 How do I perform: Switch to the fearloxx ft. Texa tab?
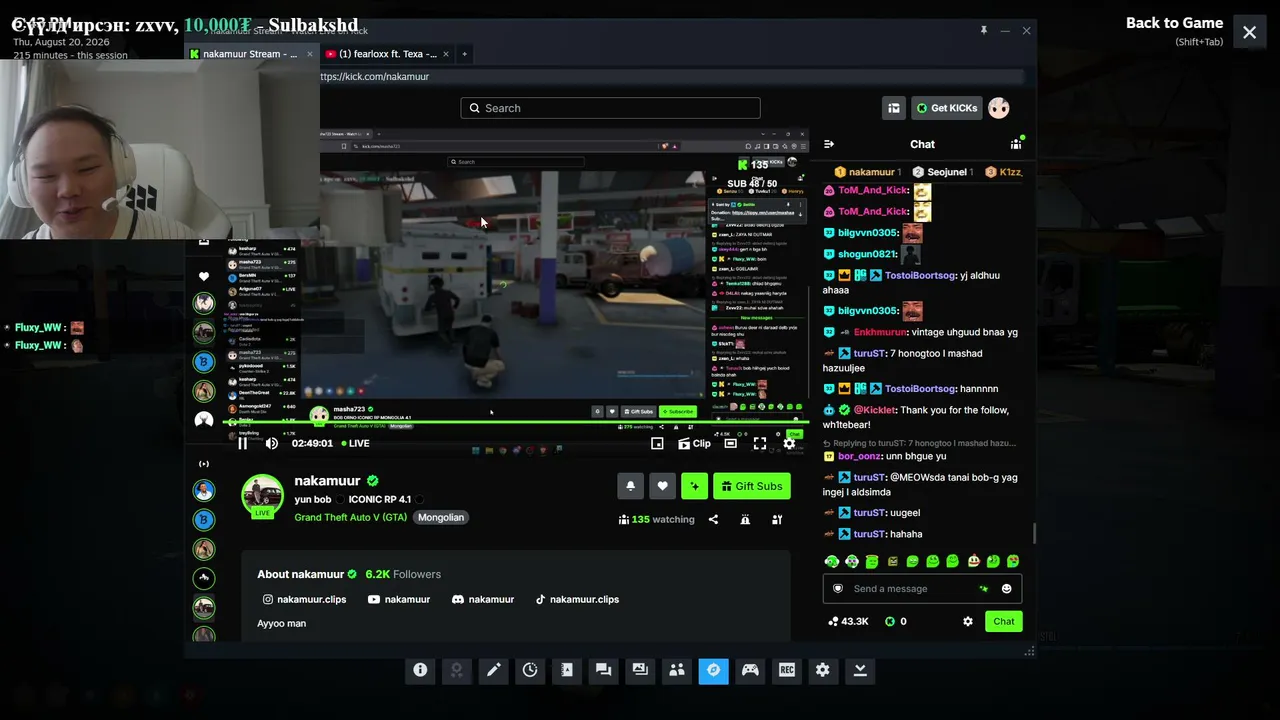click(x=388, y=54)
